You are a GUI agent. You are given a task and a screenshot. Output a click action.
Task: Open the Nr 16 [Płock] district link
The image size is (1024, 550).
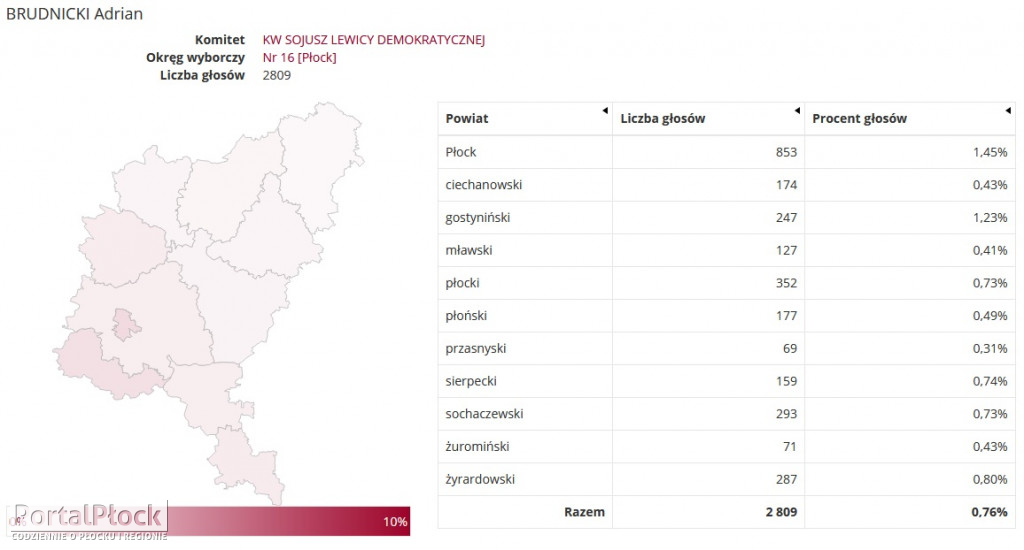coord(299,57)
